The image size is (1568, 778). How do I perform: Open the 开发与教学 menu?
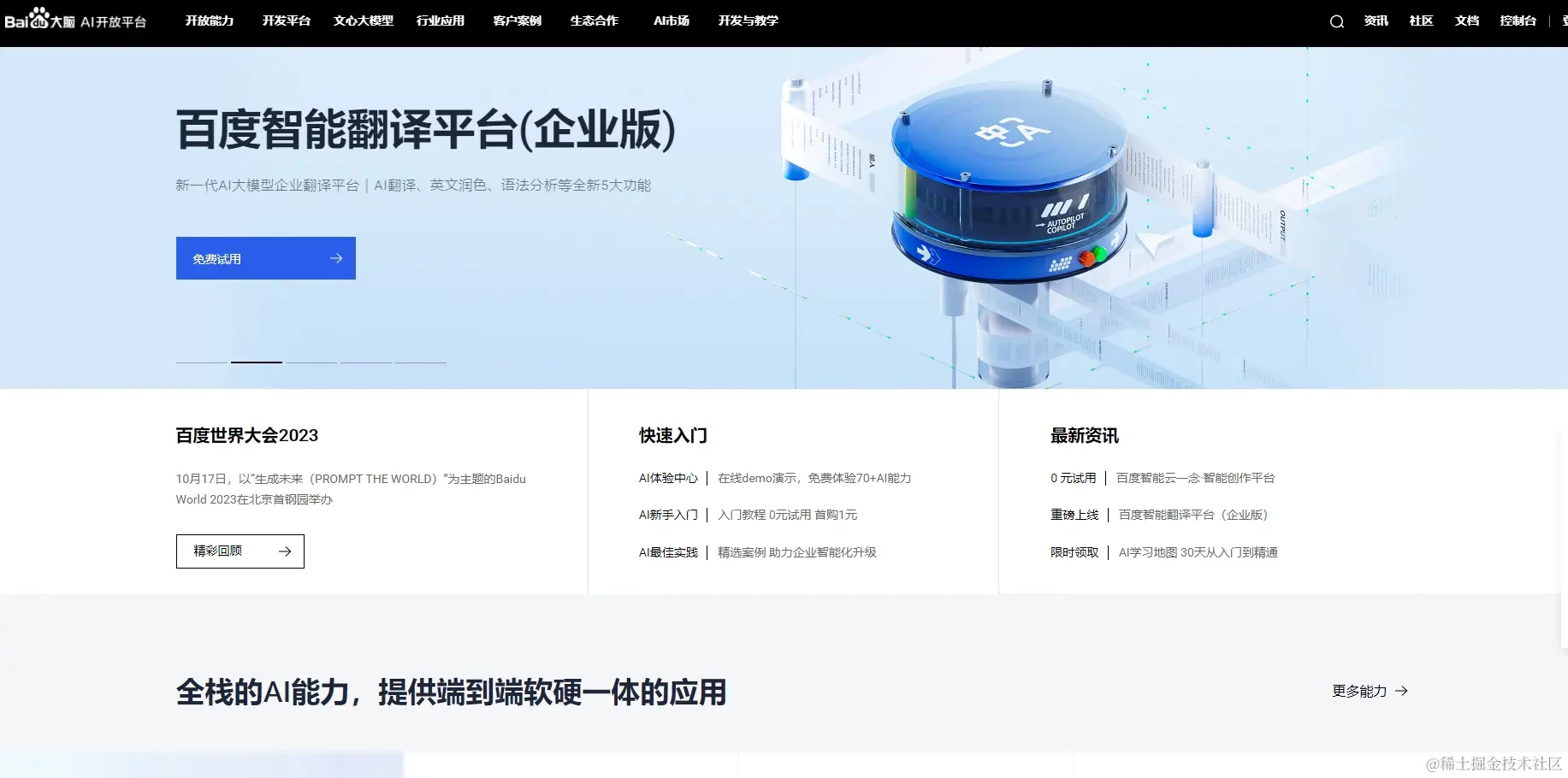[748, 21]
